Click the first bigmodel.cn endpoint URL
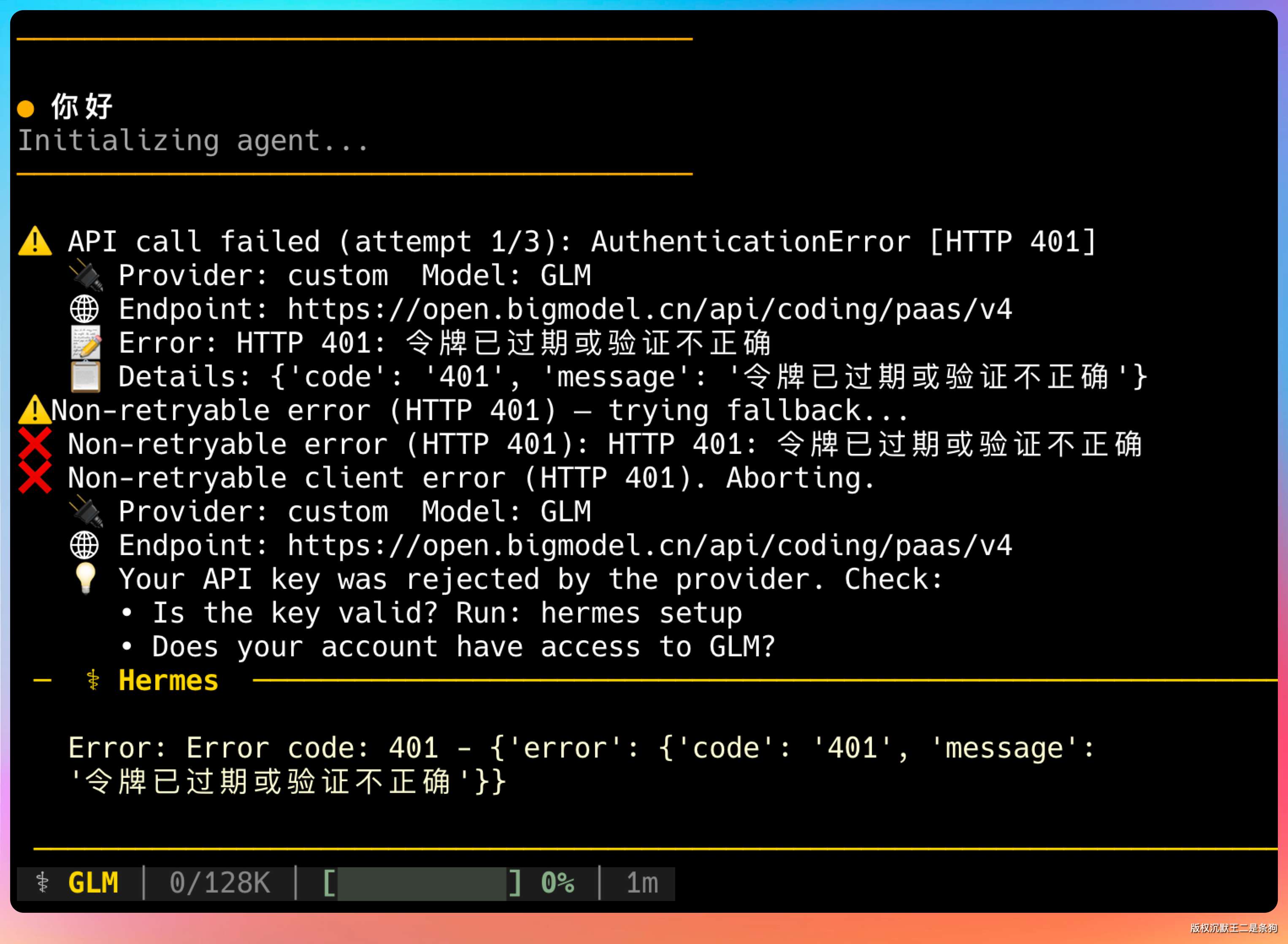This screenshot has height=944, width=1288. tap(649, 309)
